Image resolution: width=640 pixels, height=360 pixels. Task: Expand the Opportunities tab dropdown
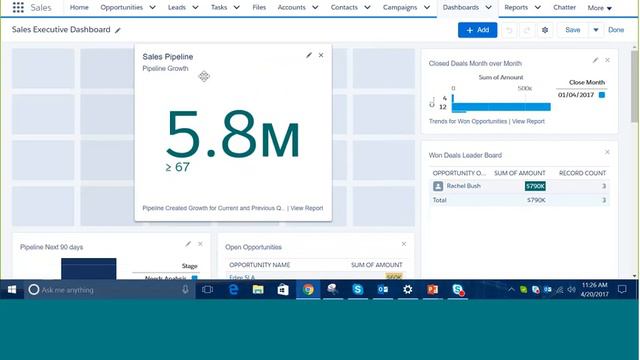(x=152, y=7)
